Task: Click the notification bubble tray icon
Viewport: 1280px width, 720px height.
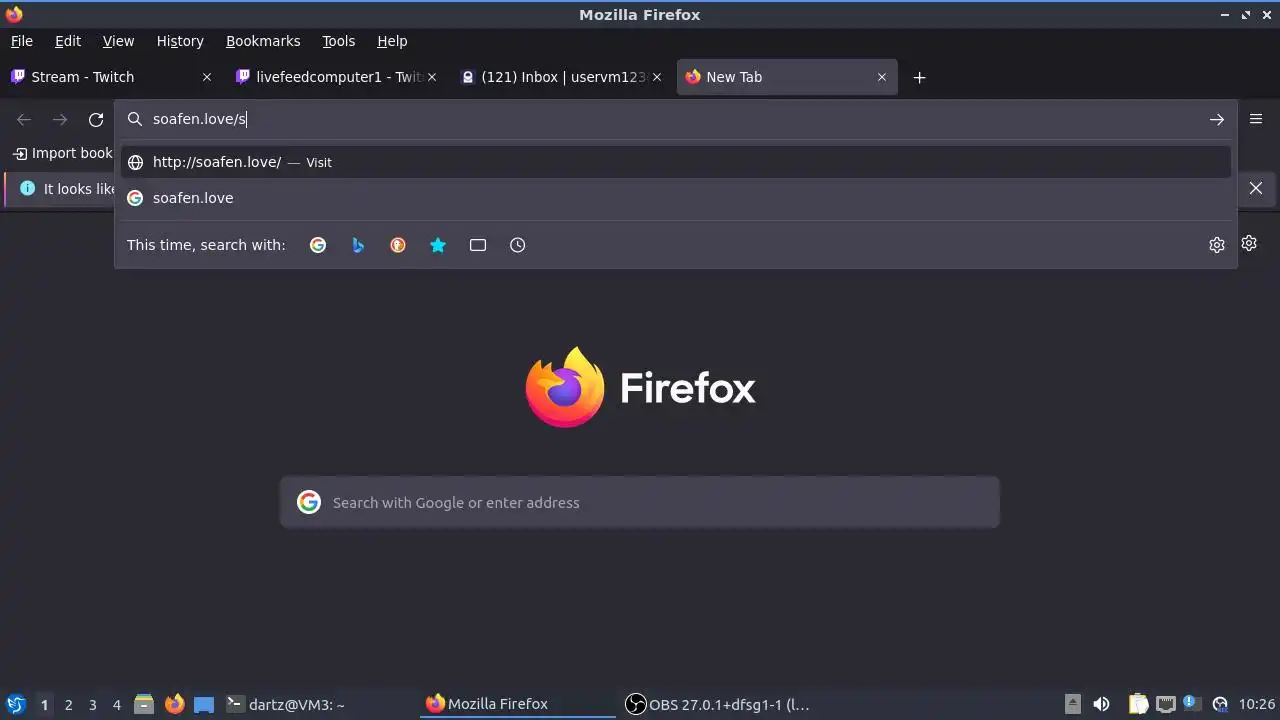Action: coord(1191,703)
